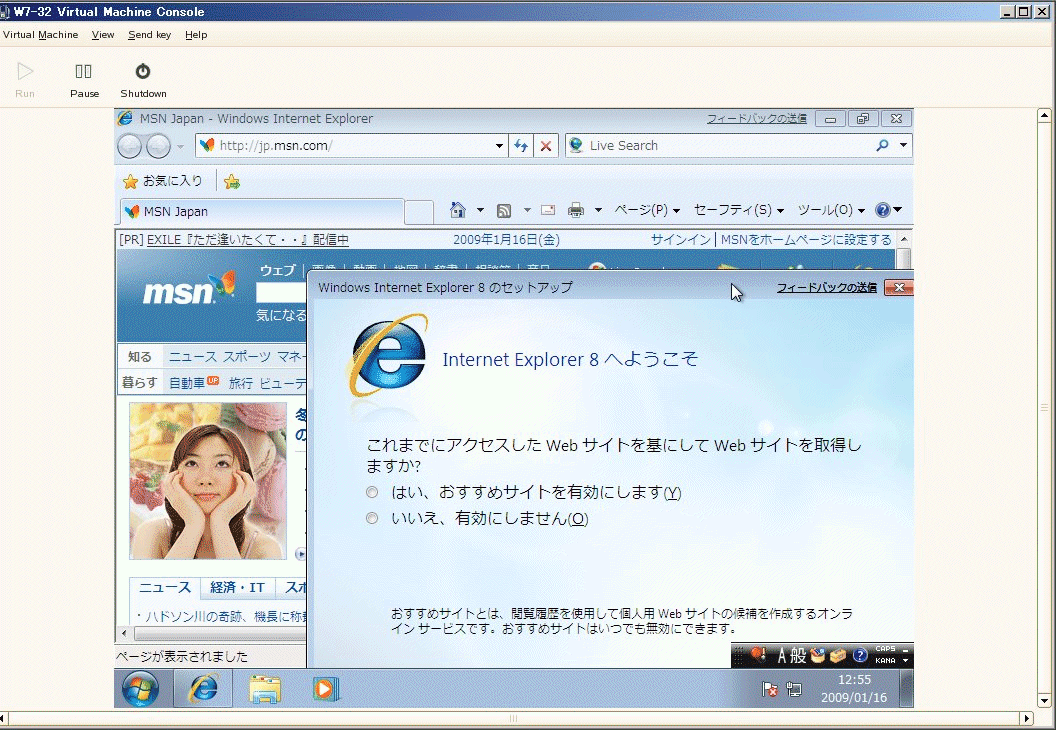Click woman photo thumbnail on MSN page

coord(208,481)
